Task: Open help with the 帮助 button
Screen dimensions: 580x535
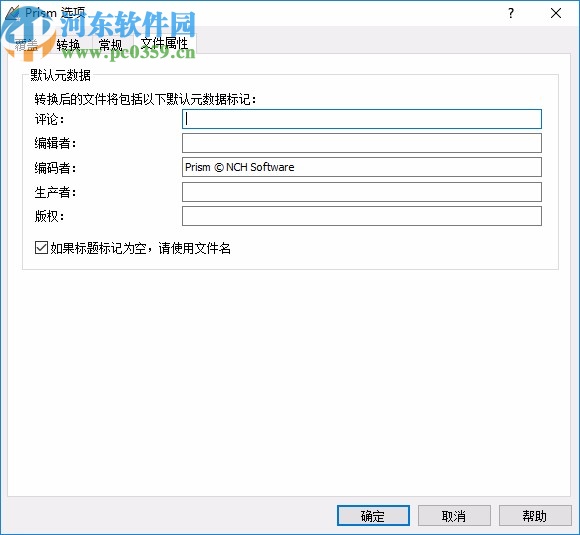Action: tap(535, 516)
